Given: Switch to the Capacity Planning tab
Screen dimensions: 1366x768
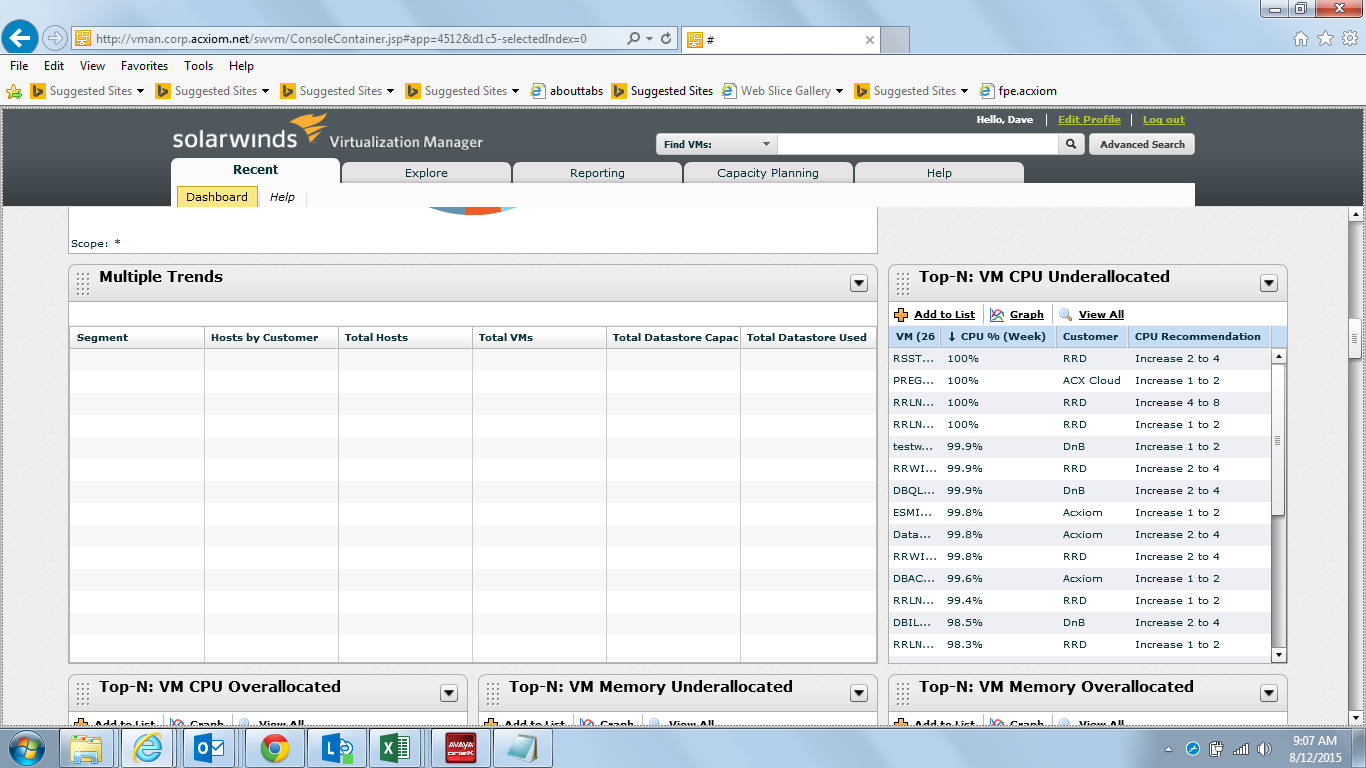Looking at the screenshot, I should click(x=768, y=173).
